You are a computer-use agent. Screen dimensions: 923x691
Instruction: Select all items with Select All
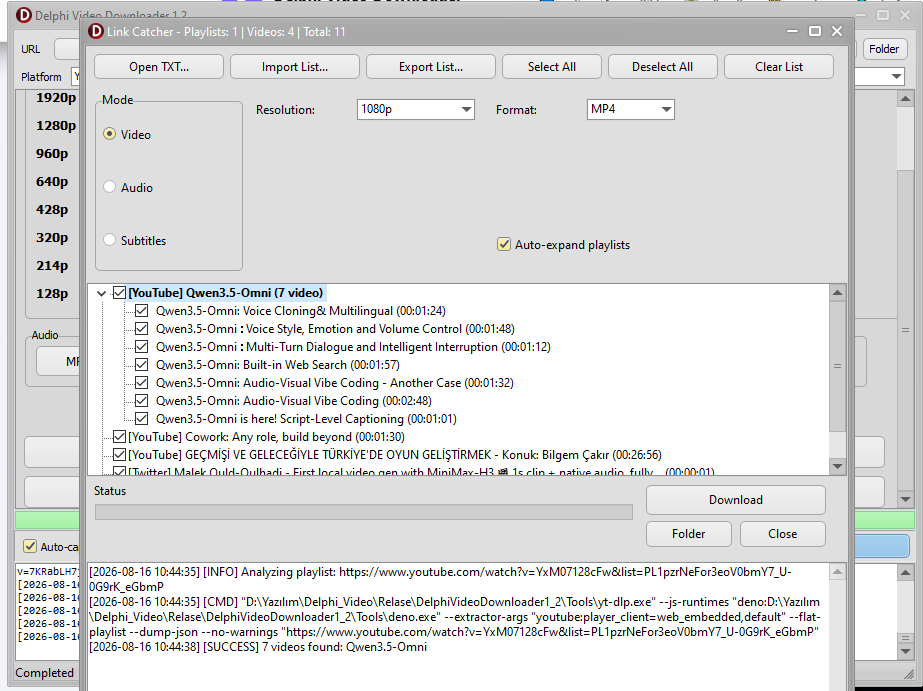(x=552, y=67)
